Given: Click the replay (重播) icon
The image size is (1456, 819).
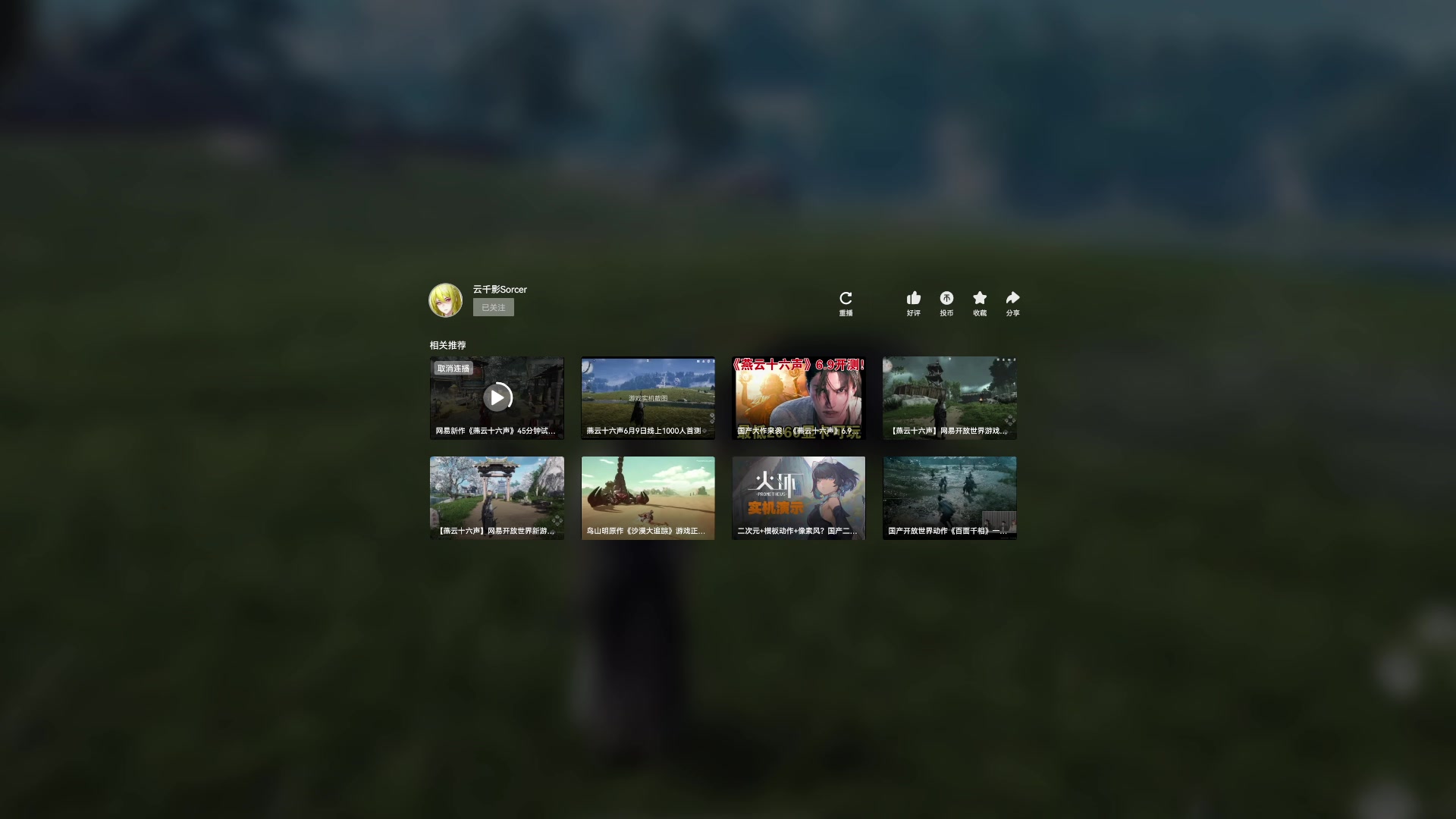Looking at the screenshot, I should click(846, 298).
